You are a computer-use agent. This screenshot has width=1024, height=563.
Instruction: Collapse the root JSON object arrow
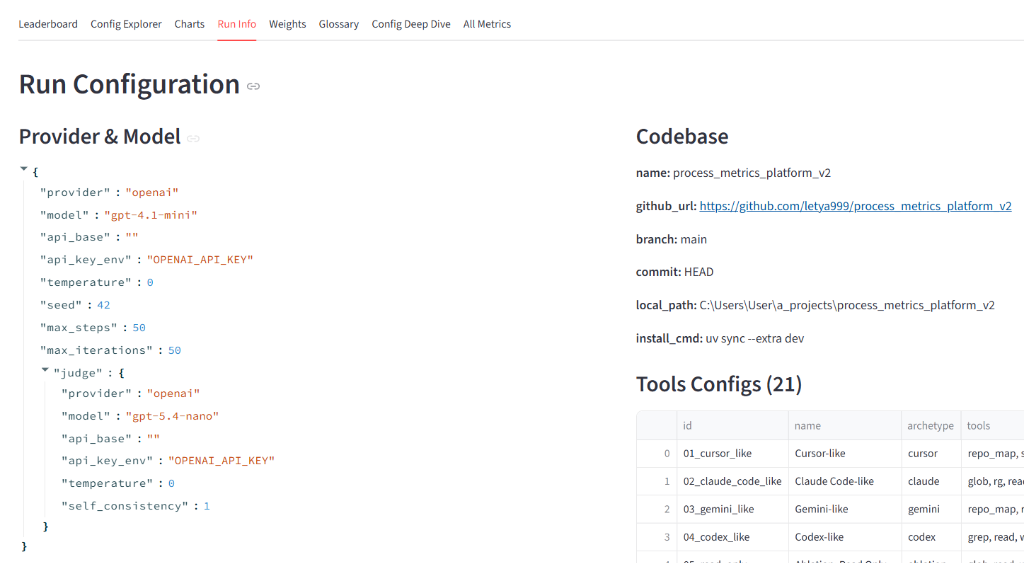coord(24,169)
